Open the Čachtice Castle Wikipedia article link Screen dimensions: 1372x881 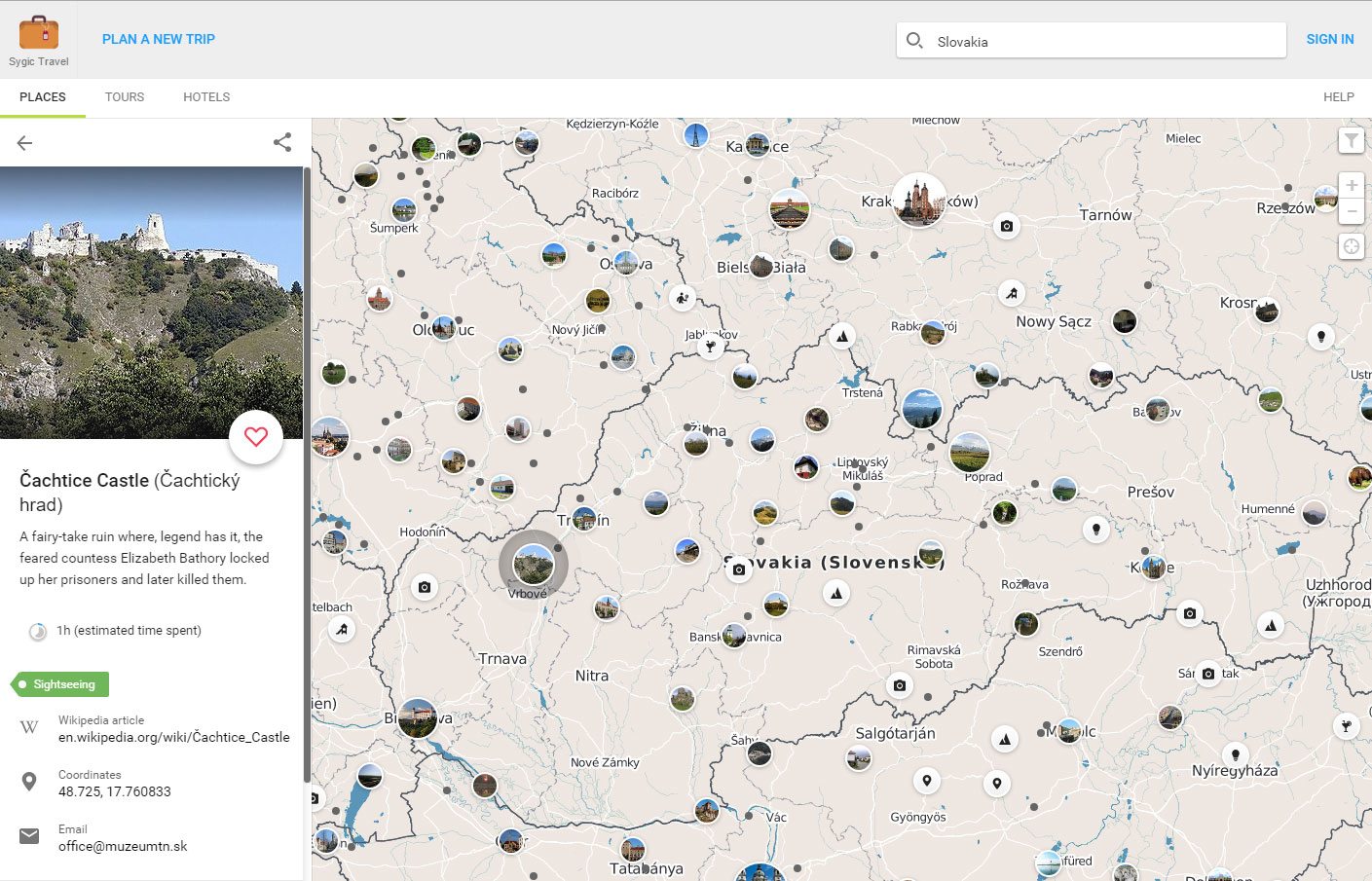click(x=173, y=737)
